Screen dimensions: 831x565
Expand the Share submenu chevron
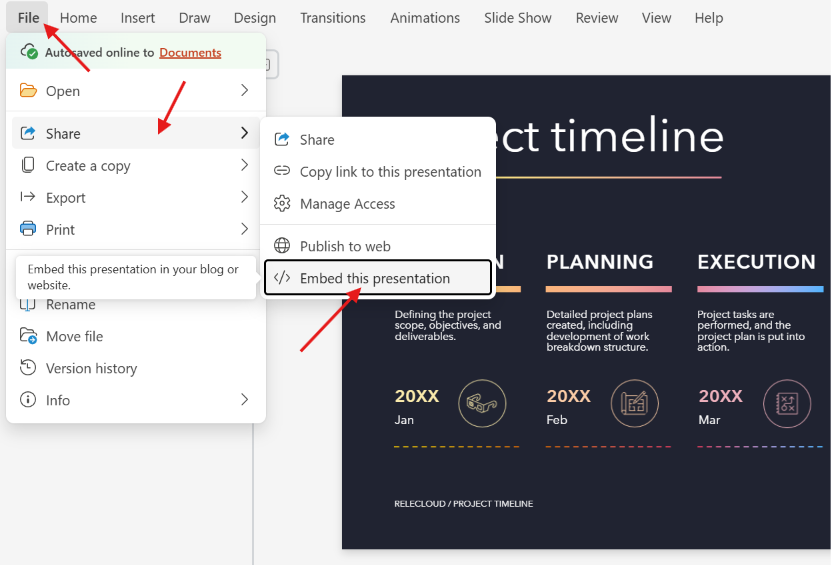point(244,133)
